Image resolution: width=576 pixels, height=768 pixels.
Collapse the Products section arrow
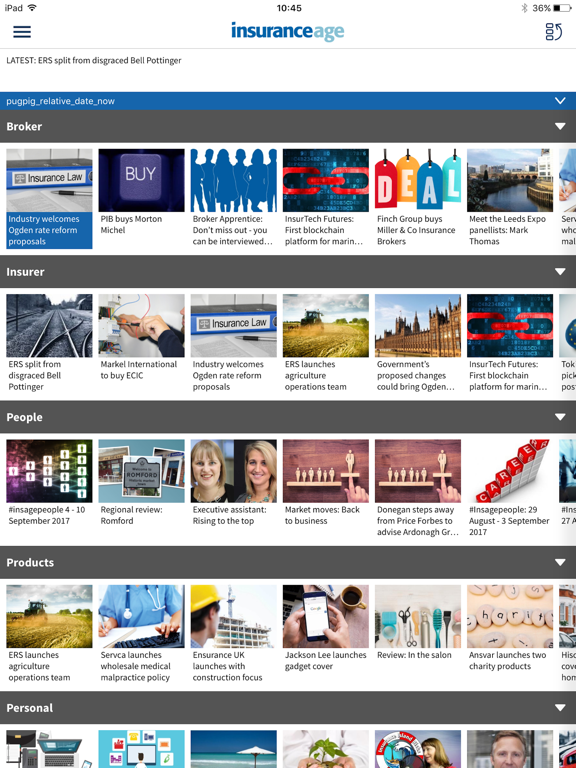[x=560, y=562]
